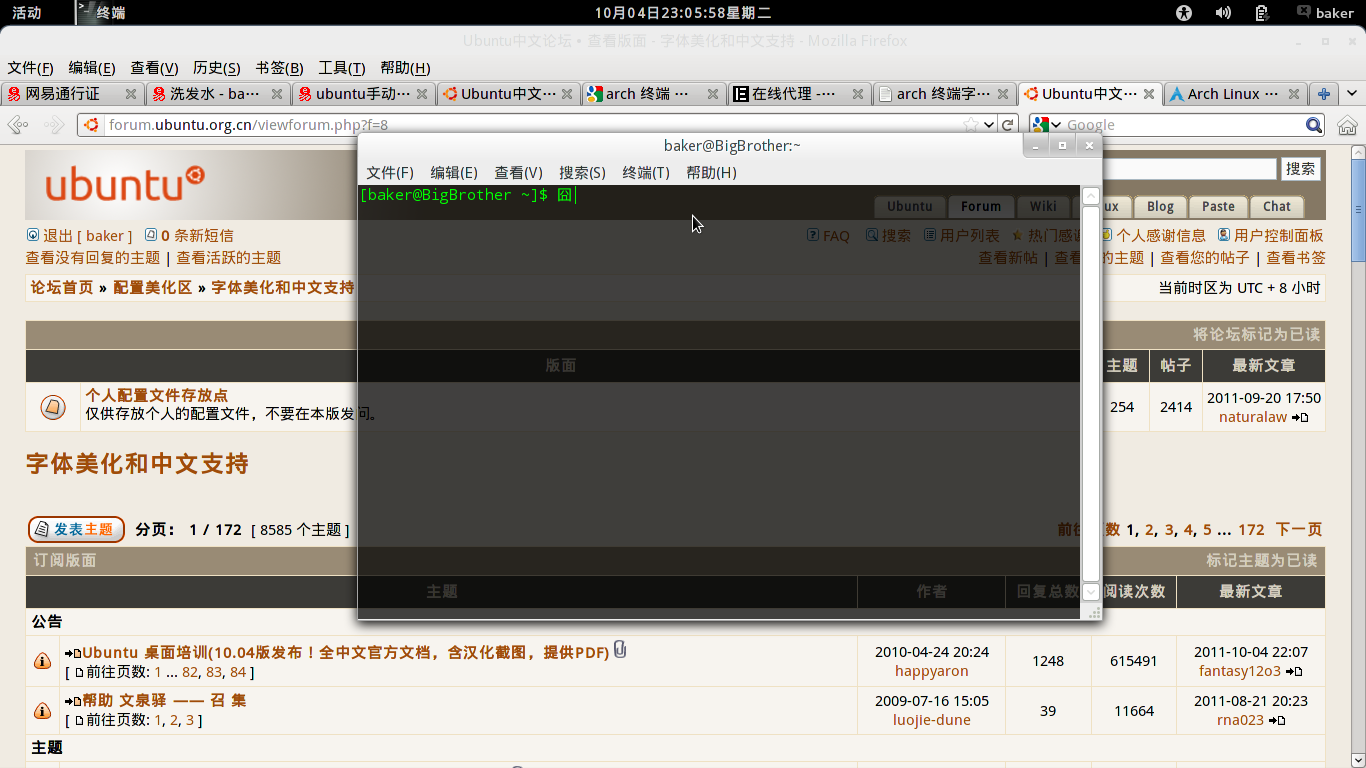Focus the forum search text box
This screenshot has width=1366, height=768.
(1189, 169)
